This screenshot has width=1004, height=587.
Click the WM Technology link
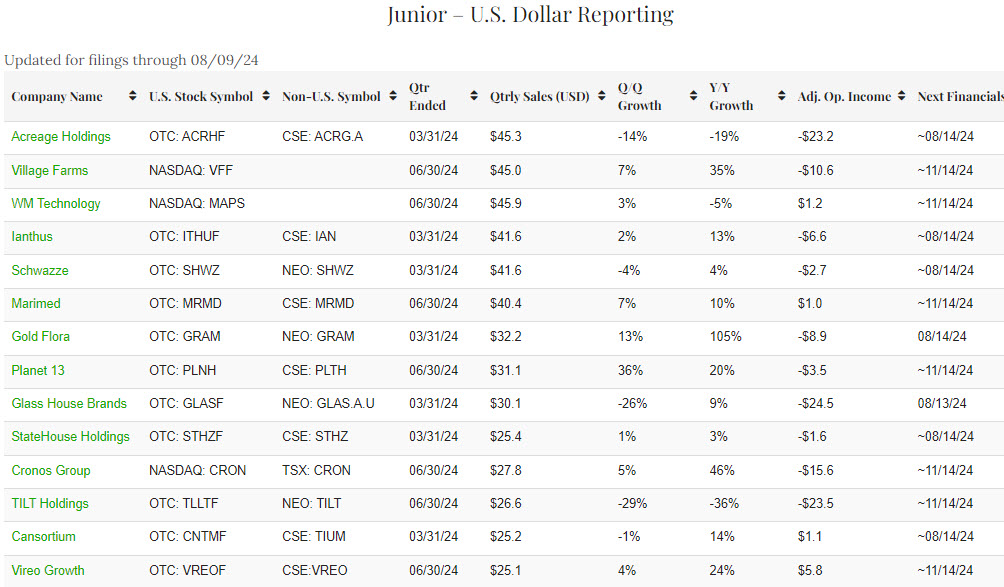[56, 203]
